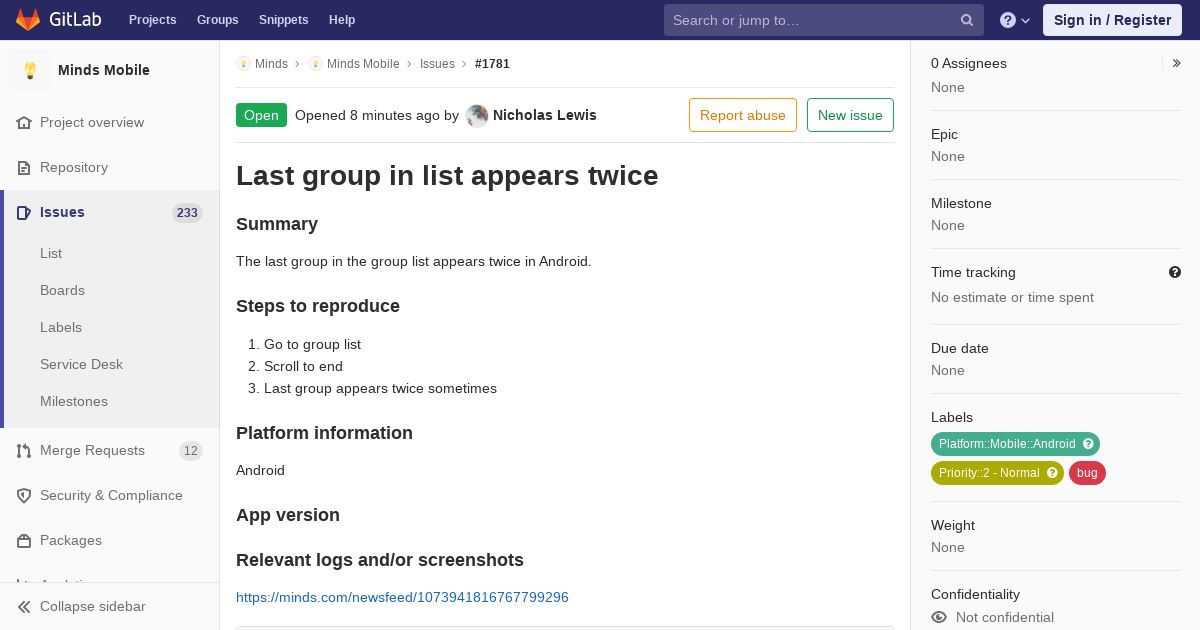Click 'No estimate or time spent' text
Screen dimensions: 1200x630
[1012, 297]
